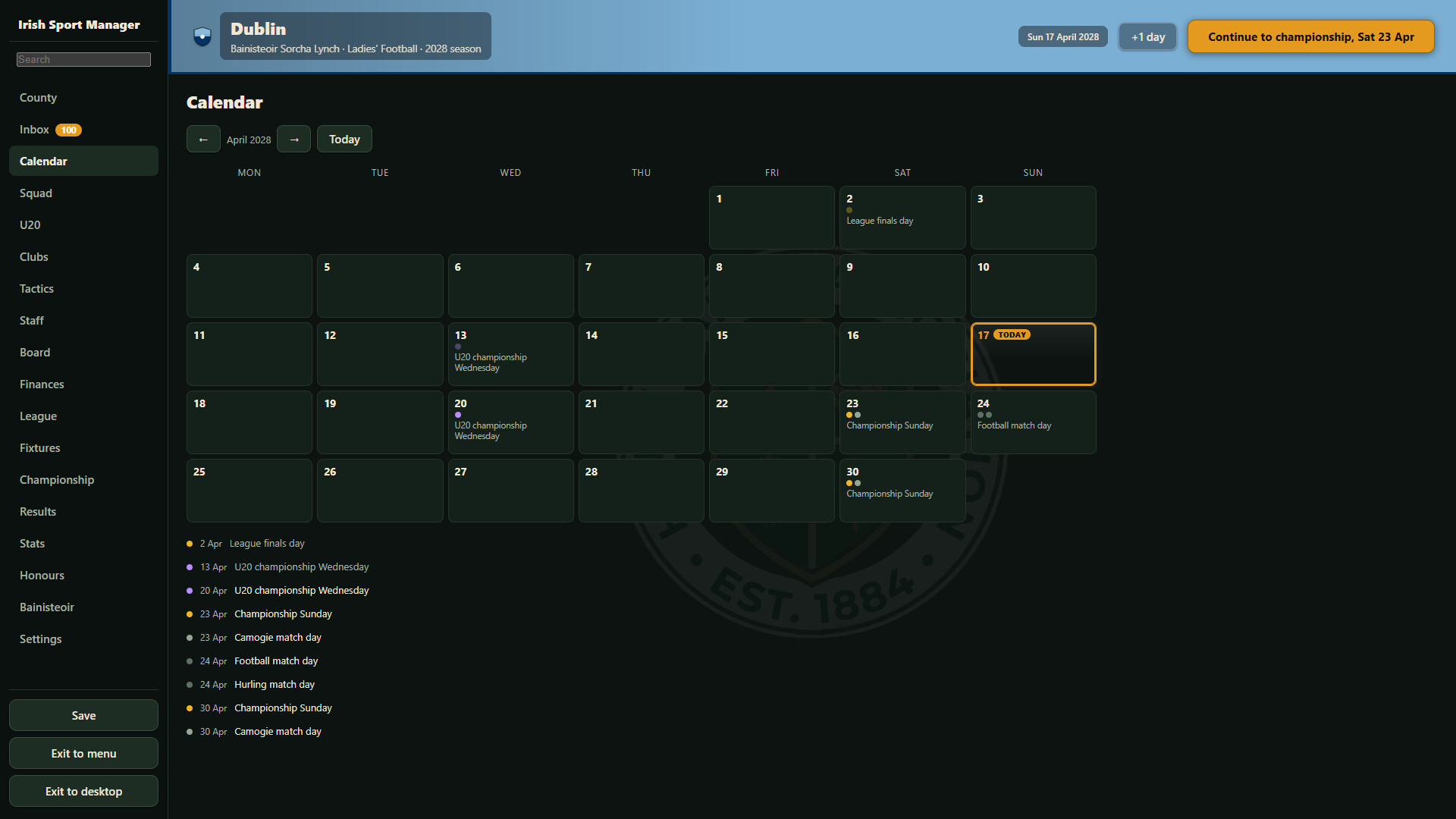Select 30 April Championship Sunday cell
This screenshot has height=819, width=1456.
(902, 491)
